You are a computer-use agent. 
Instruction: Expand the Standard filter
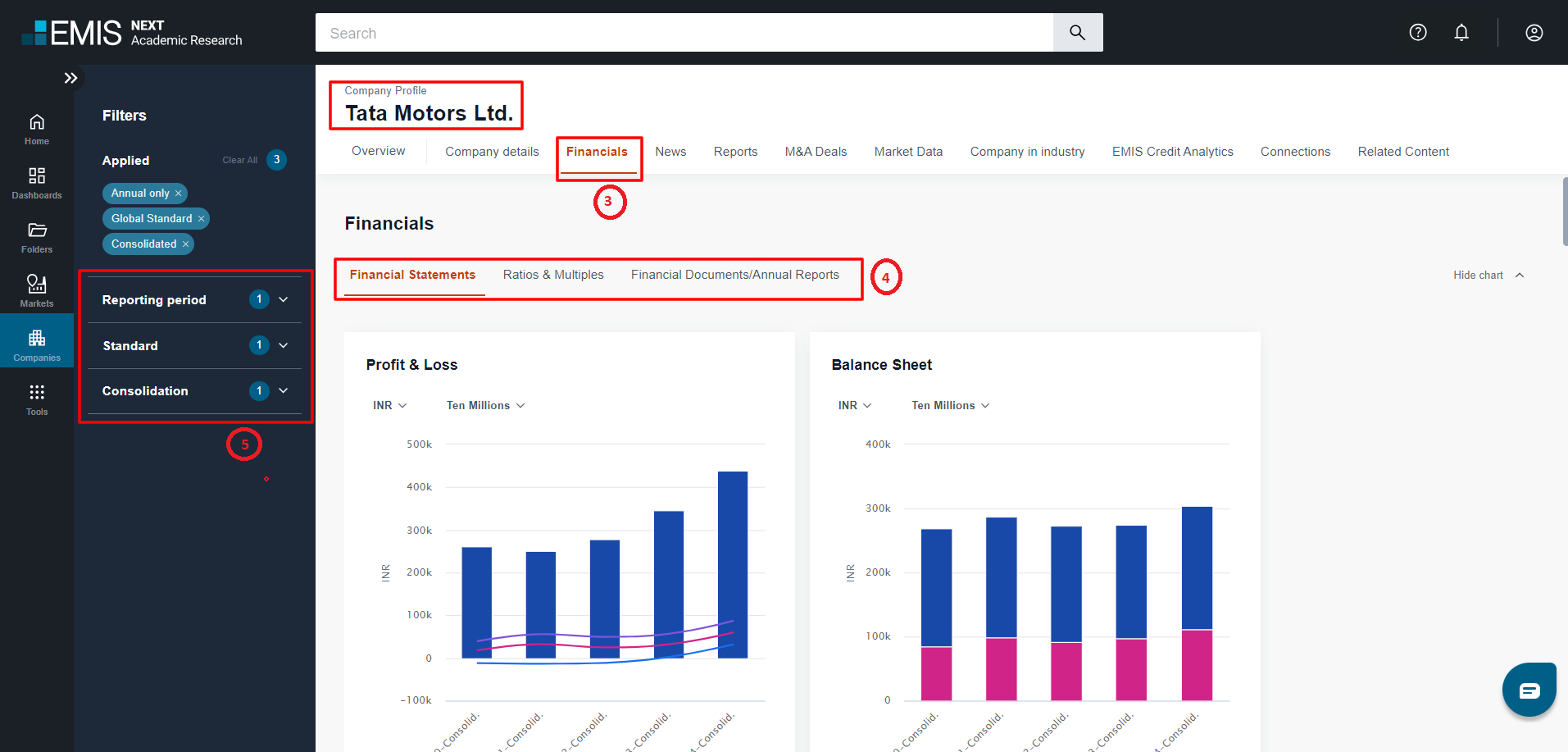click(x=194, y=345)
